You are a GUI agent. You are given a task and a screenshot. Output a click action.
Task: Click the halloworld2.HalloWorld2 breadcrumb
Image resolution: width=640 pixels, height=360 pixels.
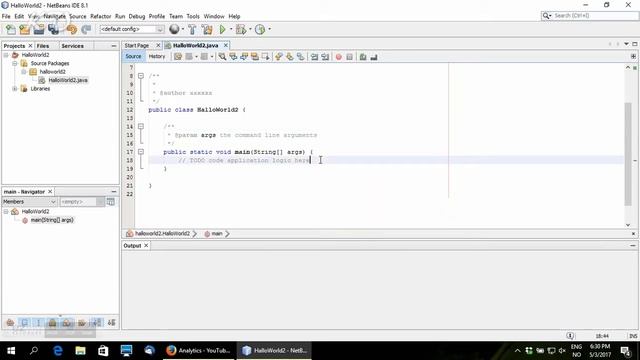click(162, 234)
